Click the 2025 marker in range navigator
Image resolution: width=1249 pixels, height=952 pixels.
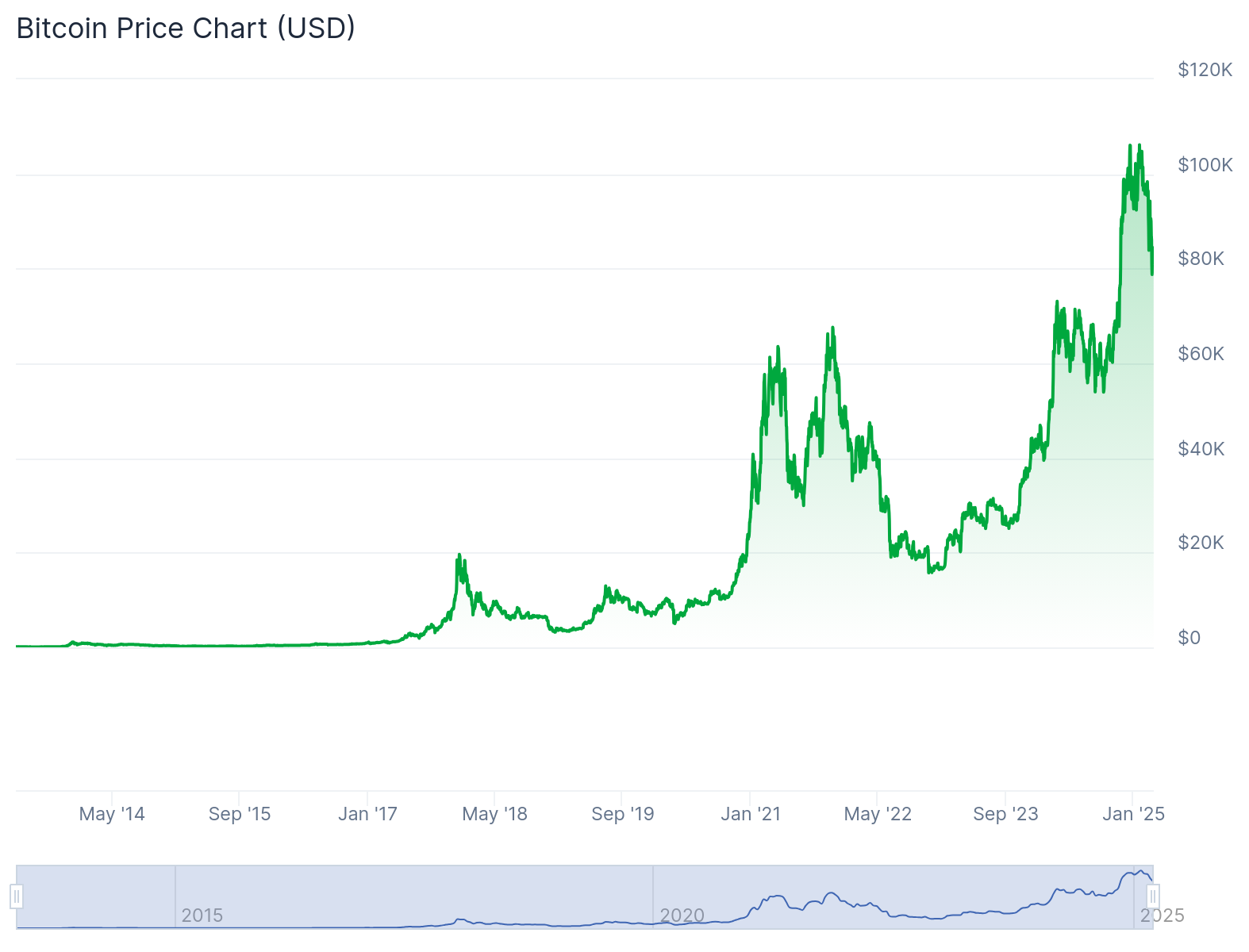[x=1162, y=916]
